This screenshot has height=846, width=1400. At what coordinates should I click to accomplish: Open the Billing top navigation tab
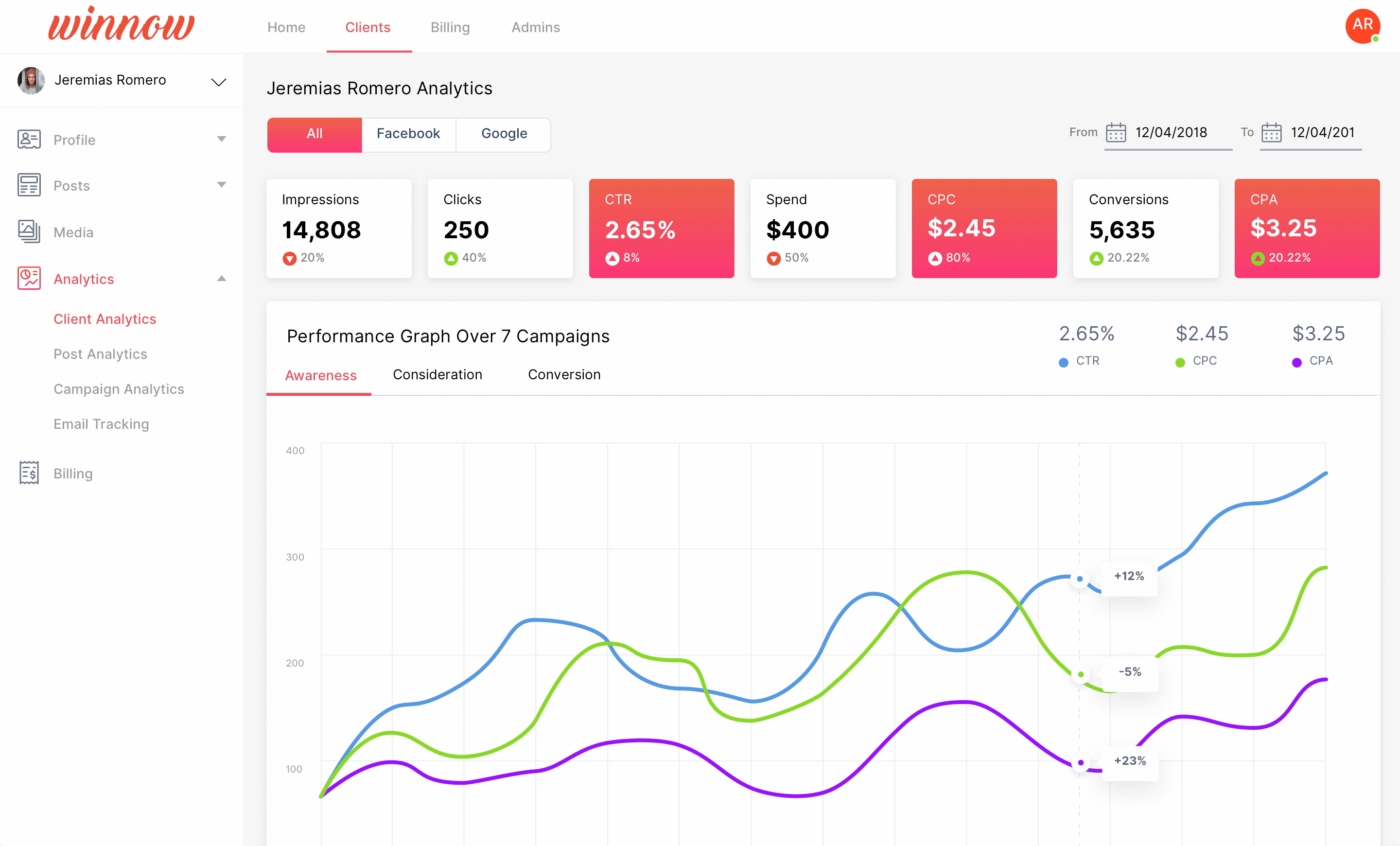450,27
